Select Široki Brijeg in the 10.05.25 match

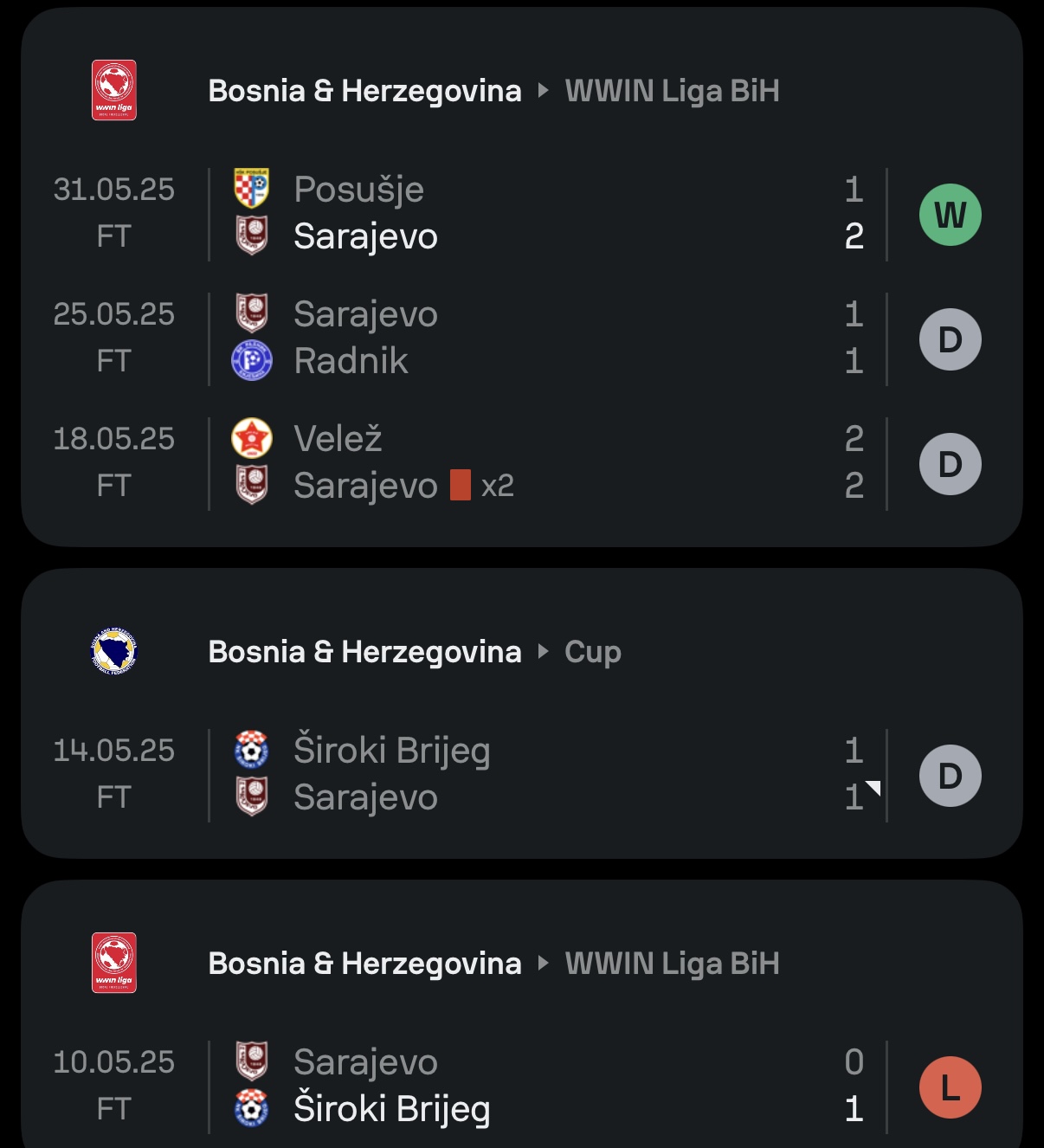pos(392,1109)
